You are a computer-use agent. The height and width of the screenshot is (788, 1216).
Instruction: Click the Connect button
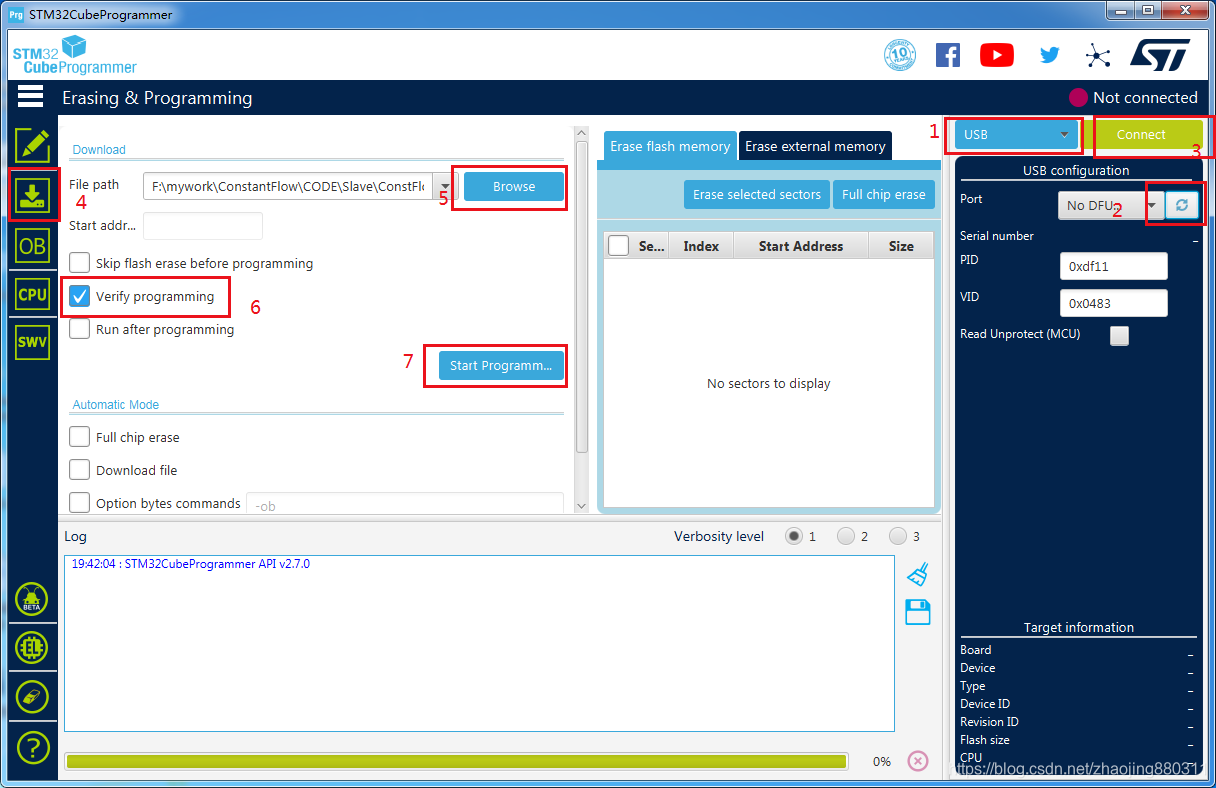click(x=1141, y=134)
